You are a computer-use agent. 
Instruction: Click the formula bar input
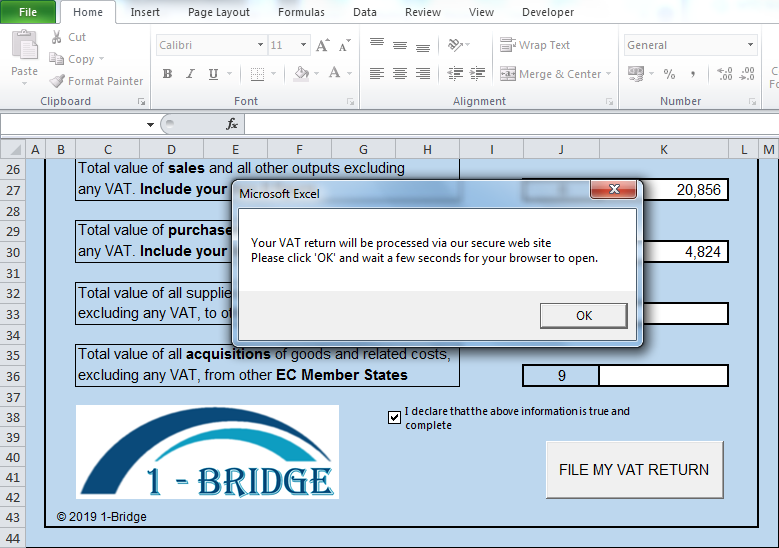point(511,124)
